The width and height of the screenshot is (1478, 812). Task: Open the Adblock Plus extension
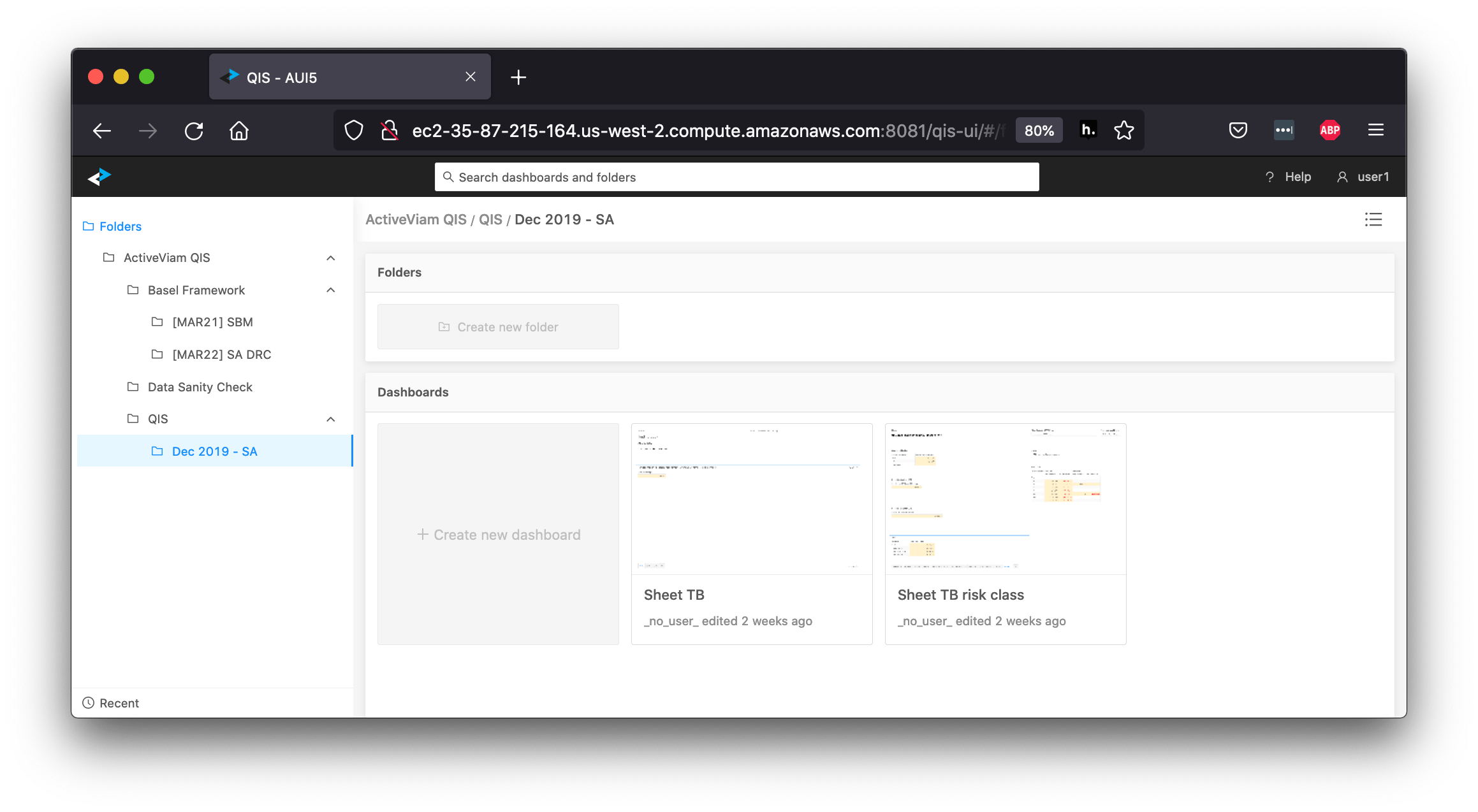click(1330, 131)
